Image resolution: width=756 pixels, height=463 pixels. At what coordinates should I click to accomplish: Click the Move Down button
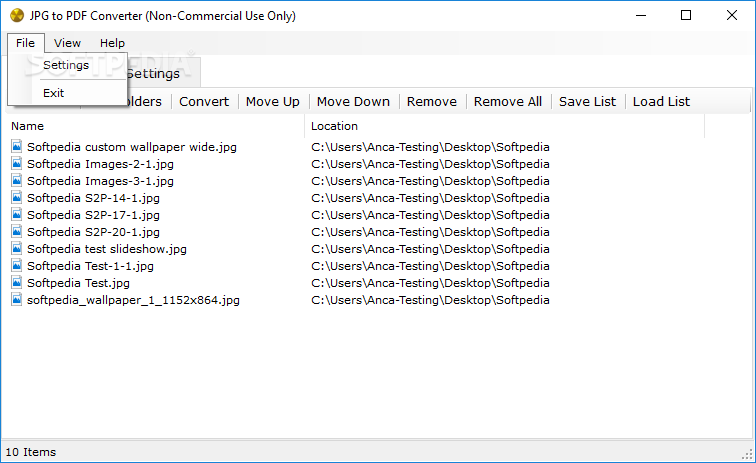click(x=353, y=102)
